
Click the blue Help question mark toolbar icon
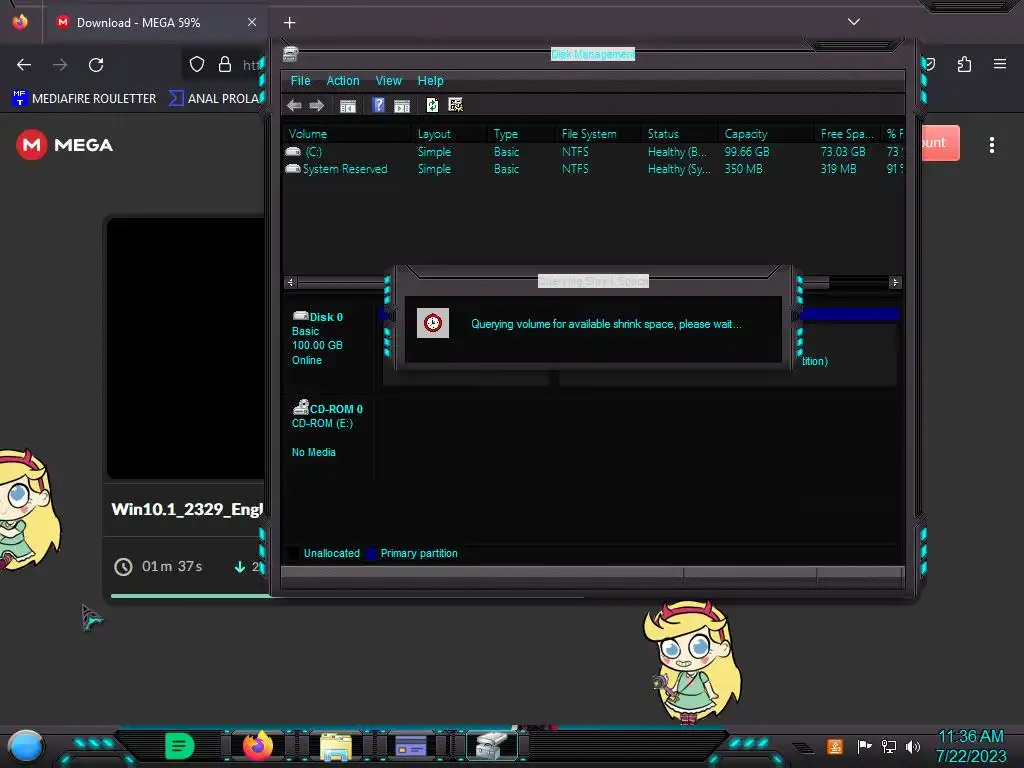(x=378, y=105)
